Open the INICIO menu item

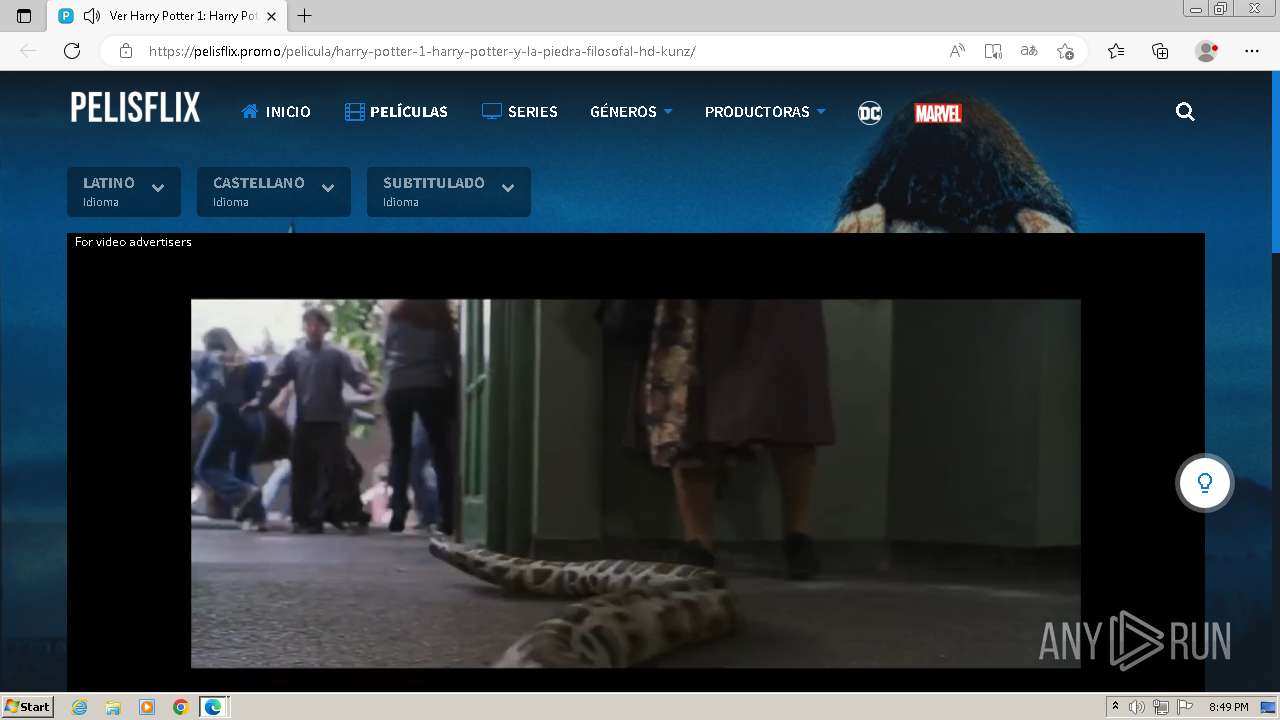(x=276, y=112)
